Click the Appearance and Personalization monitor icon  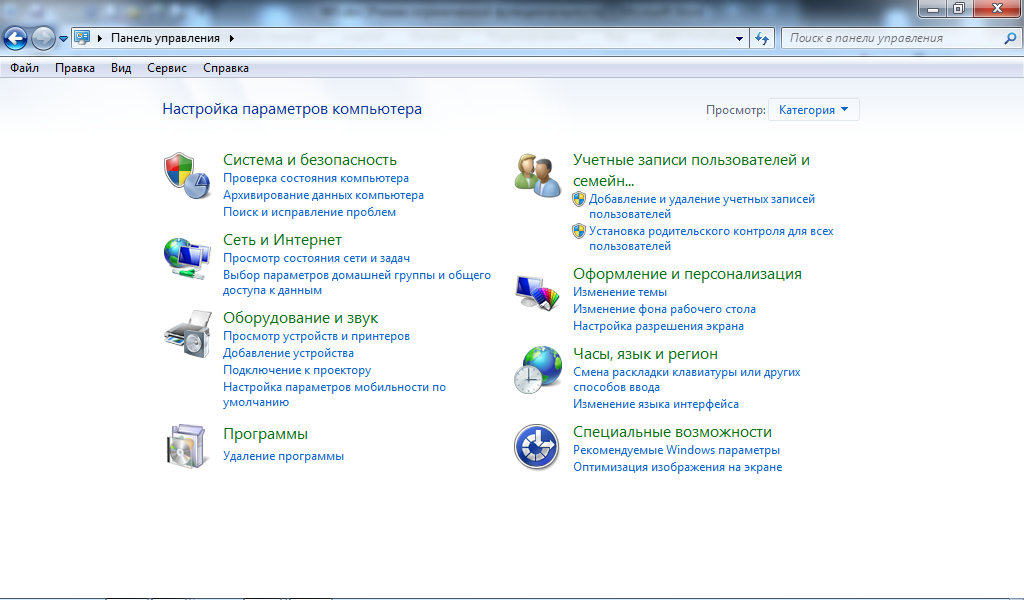point(537,292)
